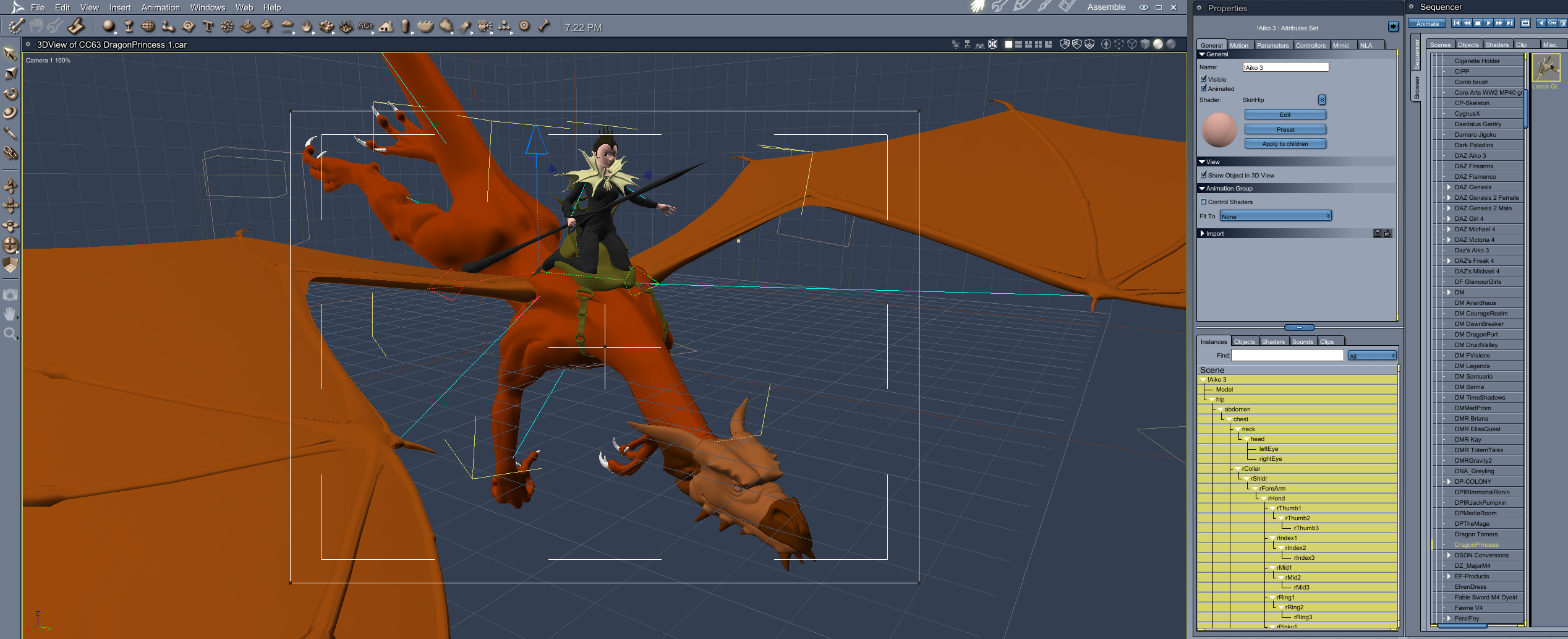The height and width of the screenshot is (639, 1568).
Task: Select the DragonPrincess folder in Browser
Action: point(1476,545)
